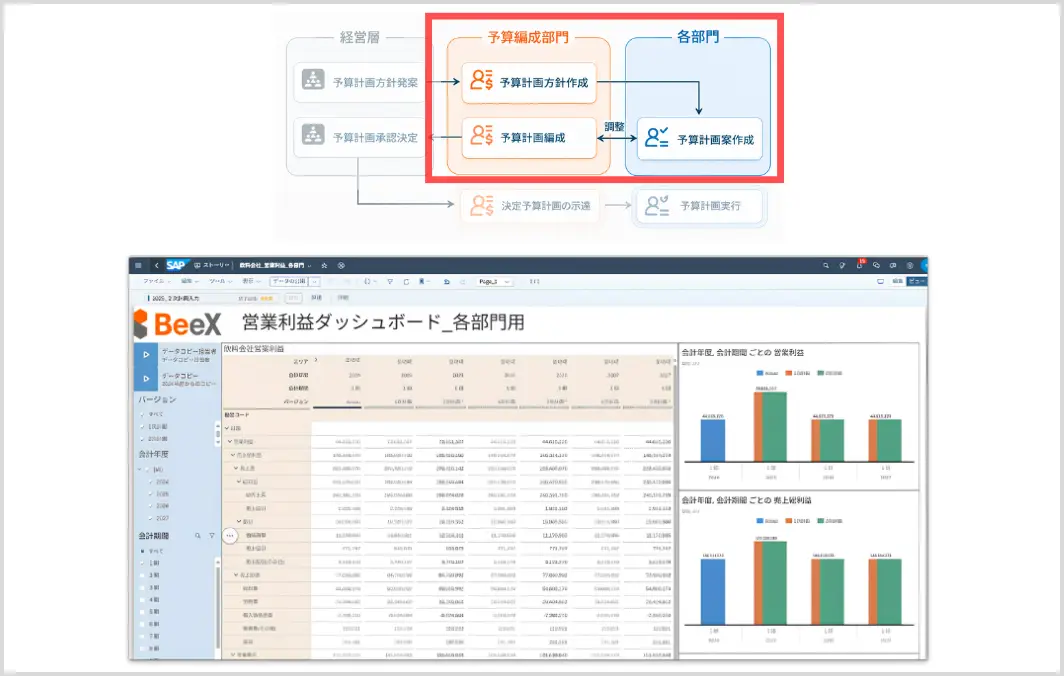The width and height of the screenshot is (1064, 676).
Task: Collapse the top 総勘定 account row chevron
Action: click(x=227, y=428)
